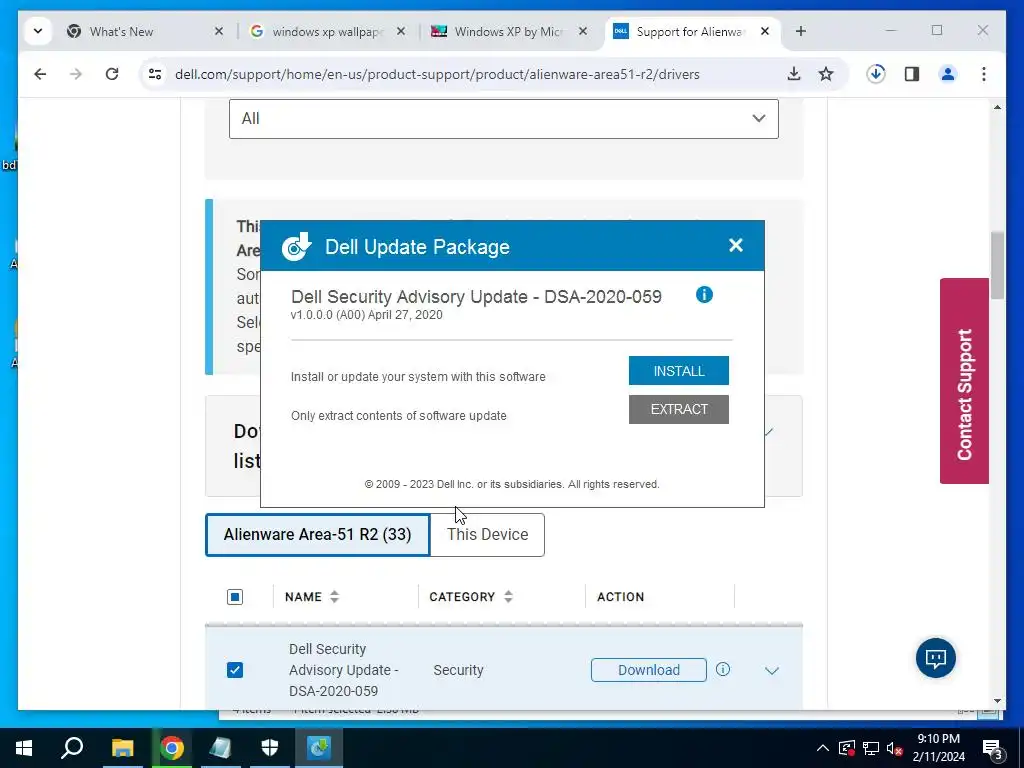Expand the Dell Security Advisory Update row chevron
1024x768 pixels.
[772, 671]
